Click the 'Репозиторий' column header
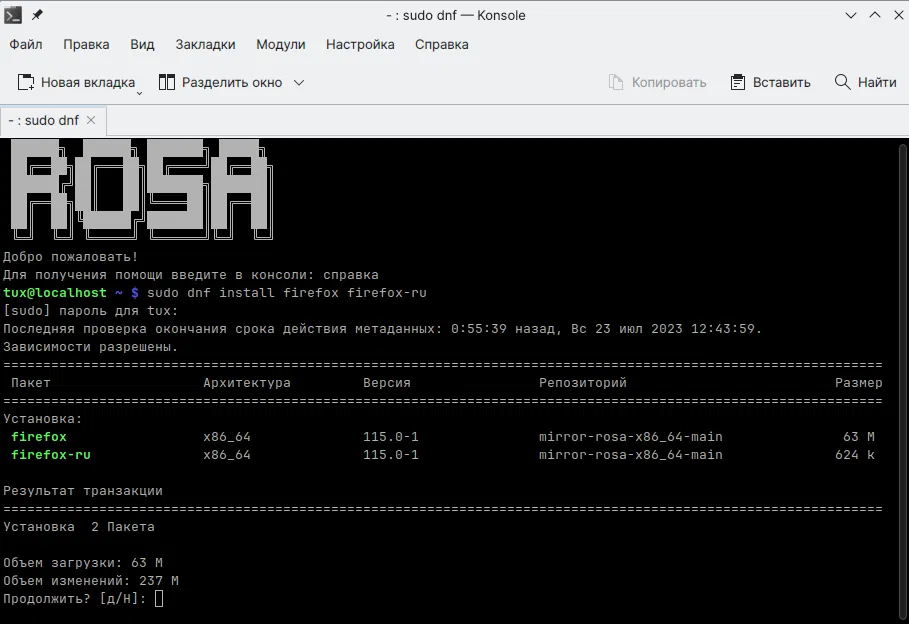Viewport: 909px width, 624px height. click(583, 383)
